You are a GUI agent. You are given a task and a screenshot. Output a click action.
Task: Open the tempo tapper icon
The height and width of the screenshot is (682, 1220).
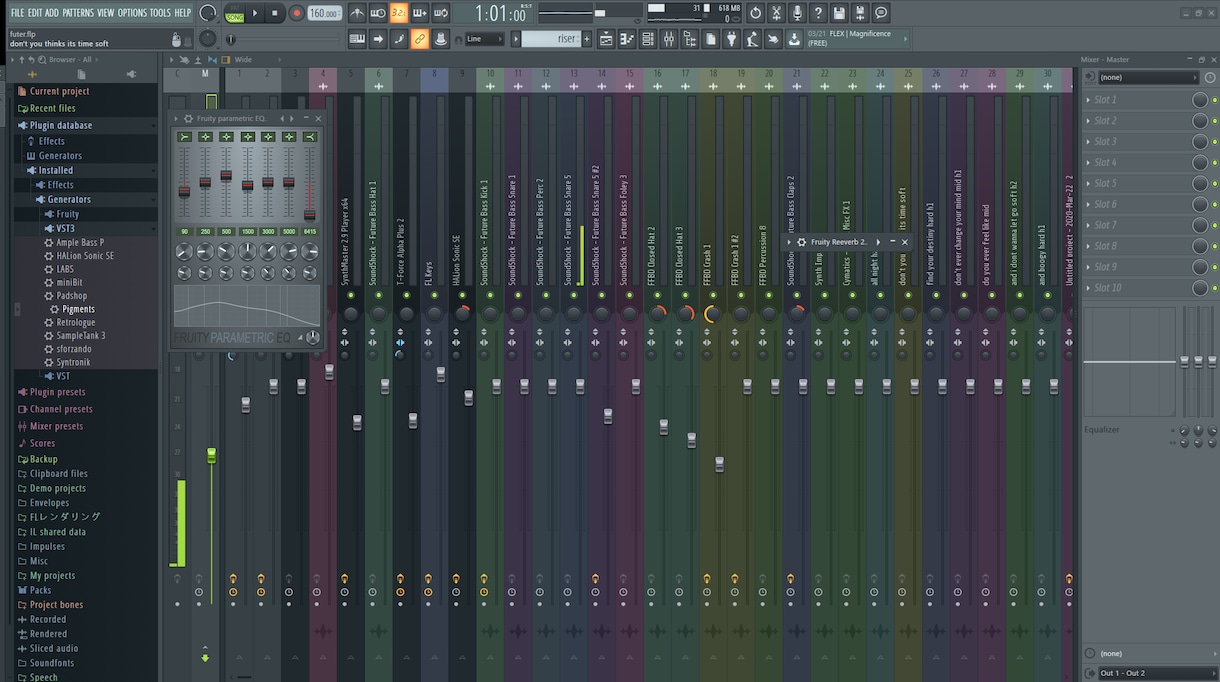pos(752,39)
